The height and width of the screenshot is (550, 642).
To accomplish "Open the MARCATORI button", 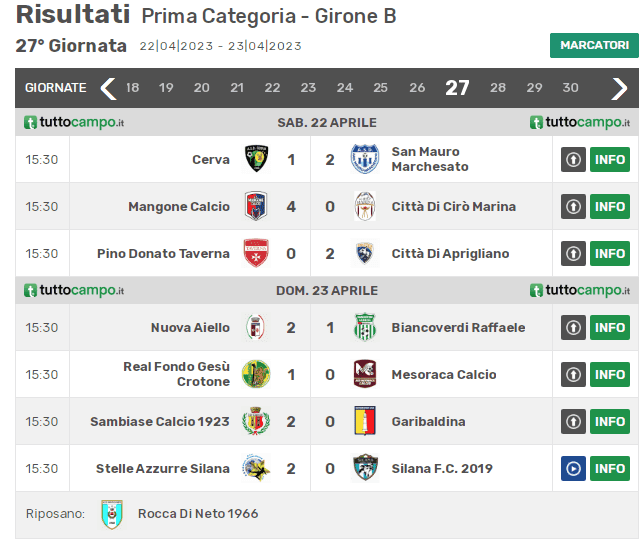I will tap(594, 45).
